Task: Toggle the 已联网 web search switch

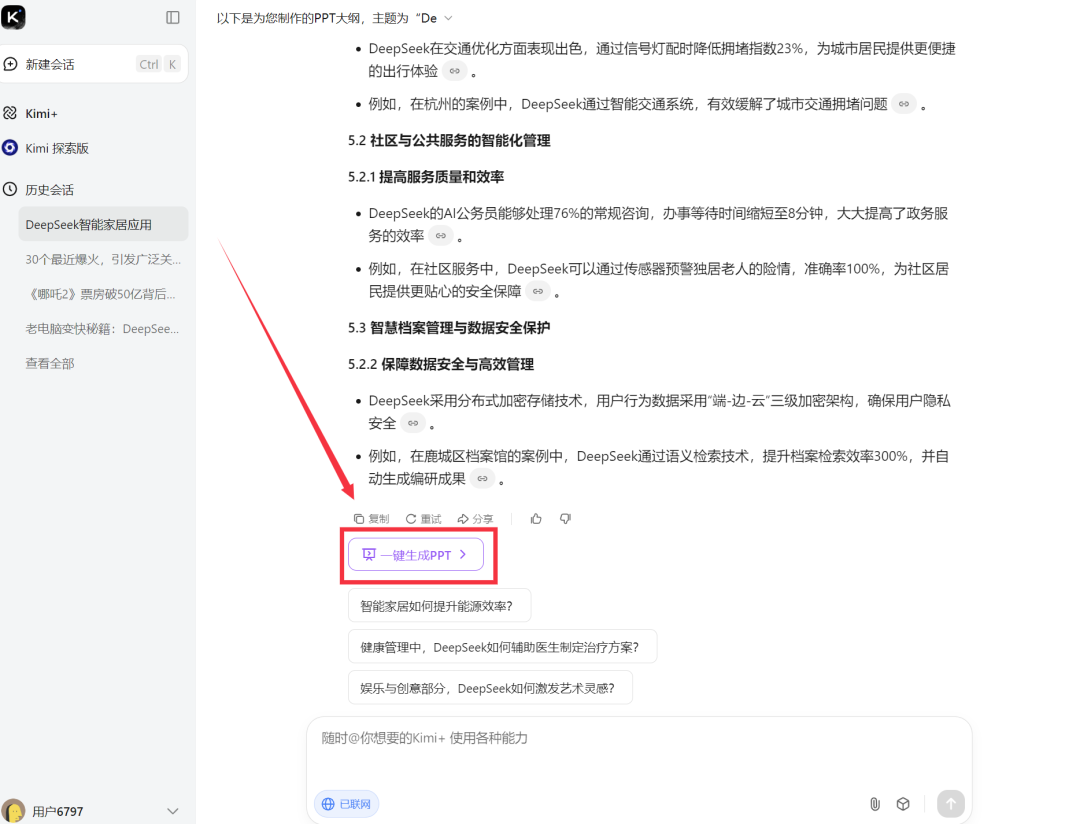Action: 346,804
